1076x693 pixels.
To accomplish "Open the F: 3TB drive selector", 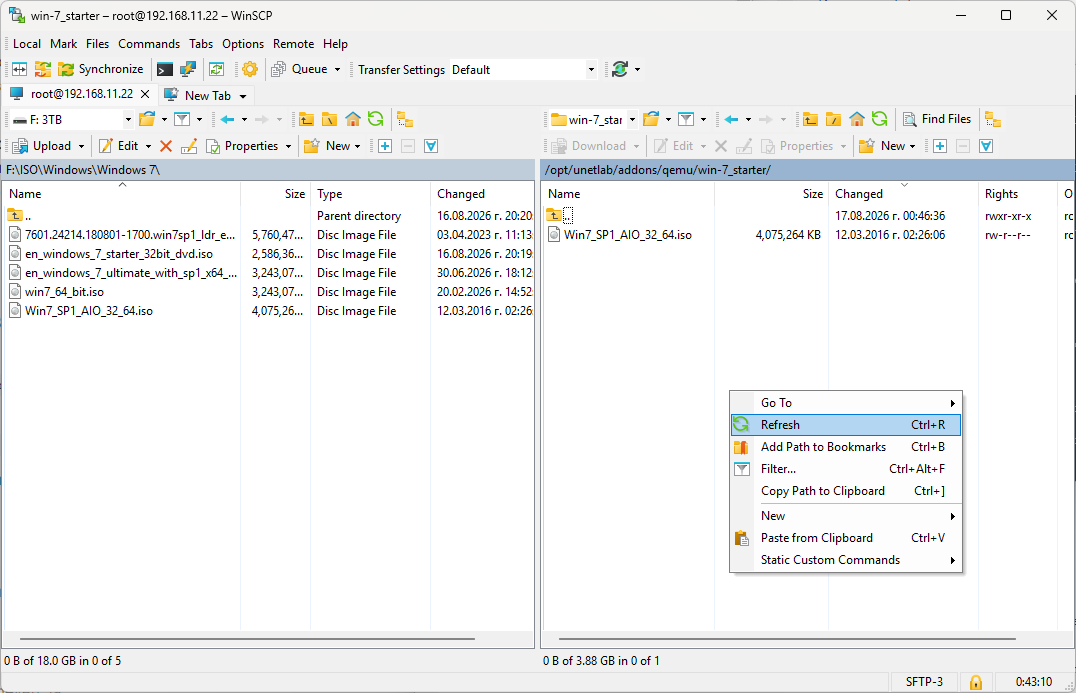I will tap(71, 120).
